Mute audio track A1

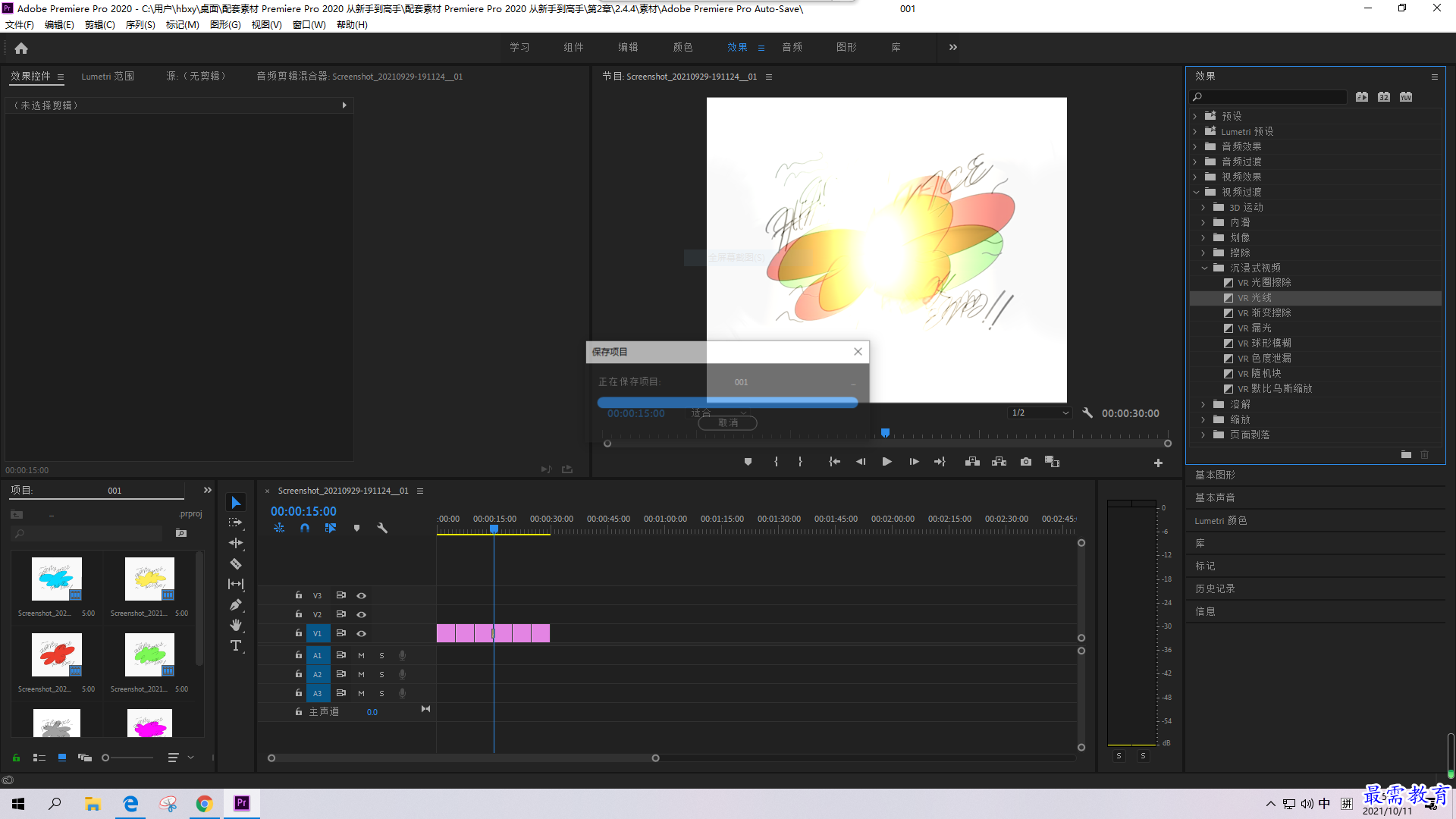[361, 655]
